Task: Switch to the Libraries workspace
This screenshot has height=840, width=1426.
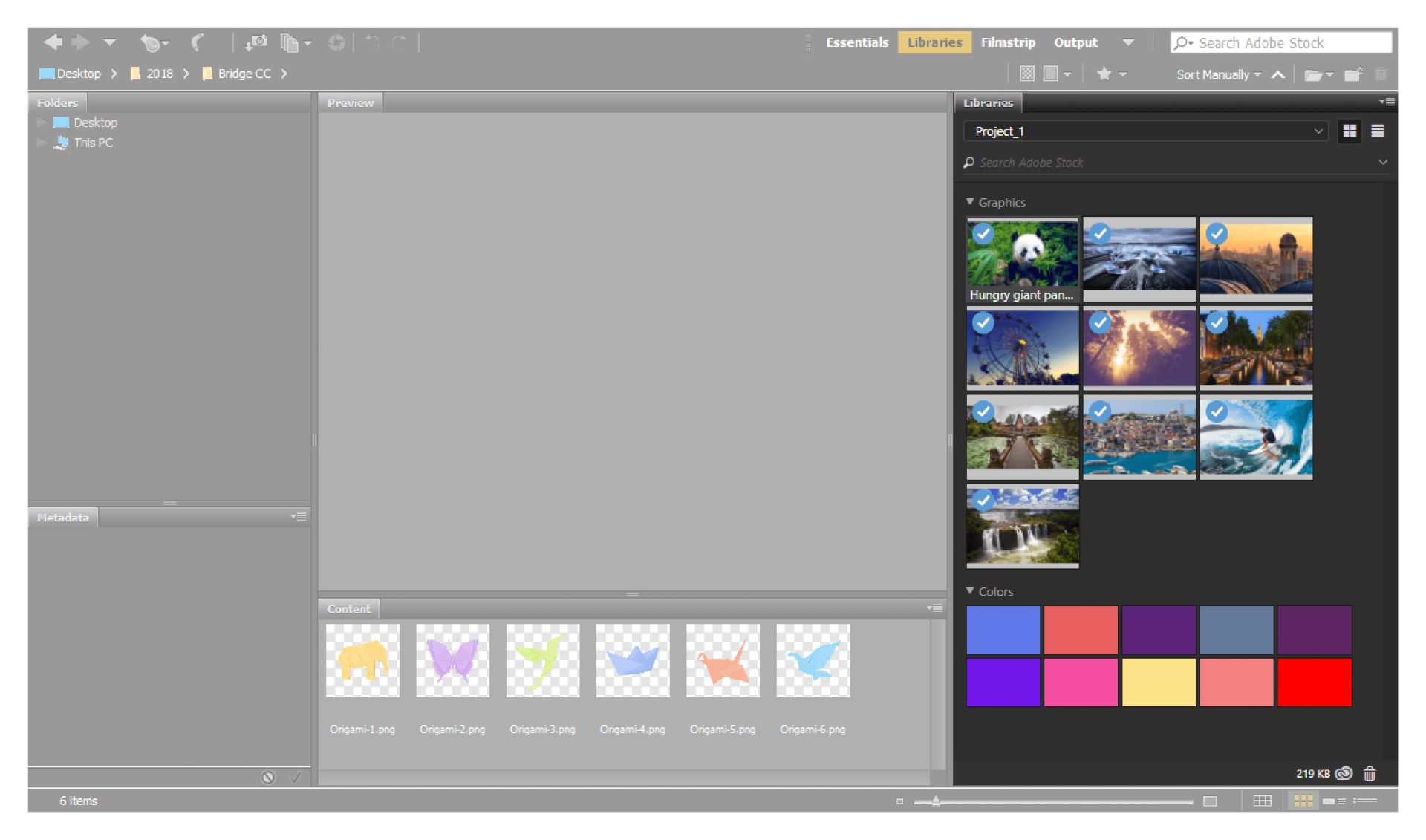Action: point(934,42)
